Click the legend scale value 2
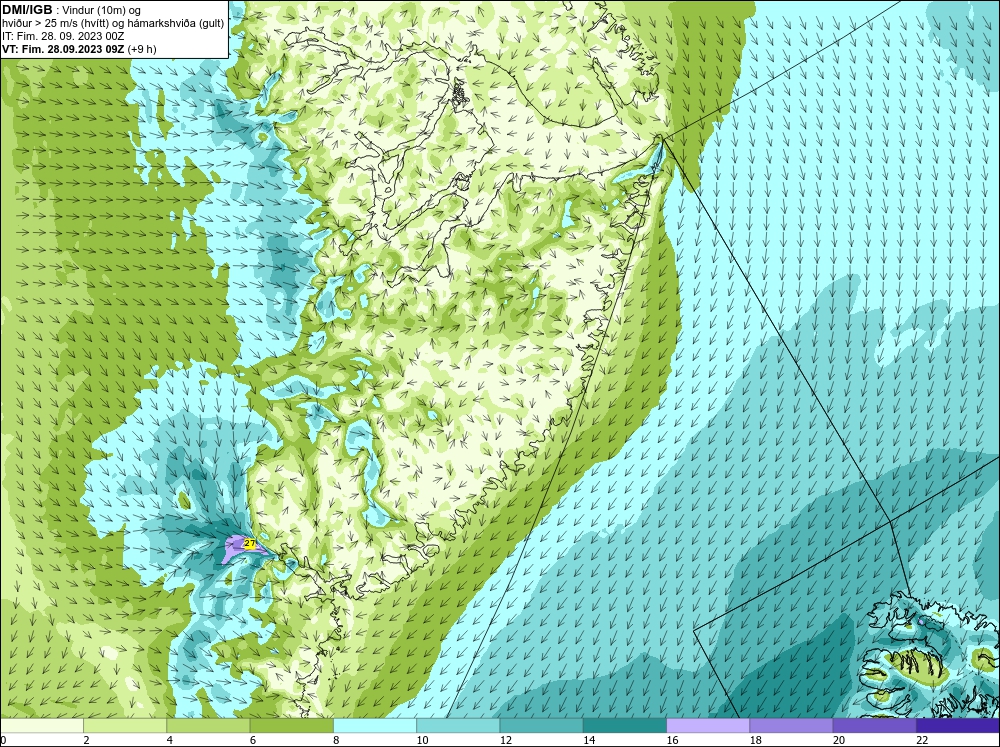 click(x=86, y=740)
